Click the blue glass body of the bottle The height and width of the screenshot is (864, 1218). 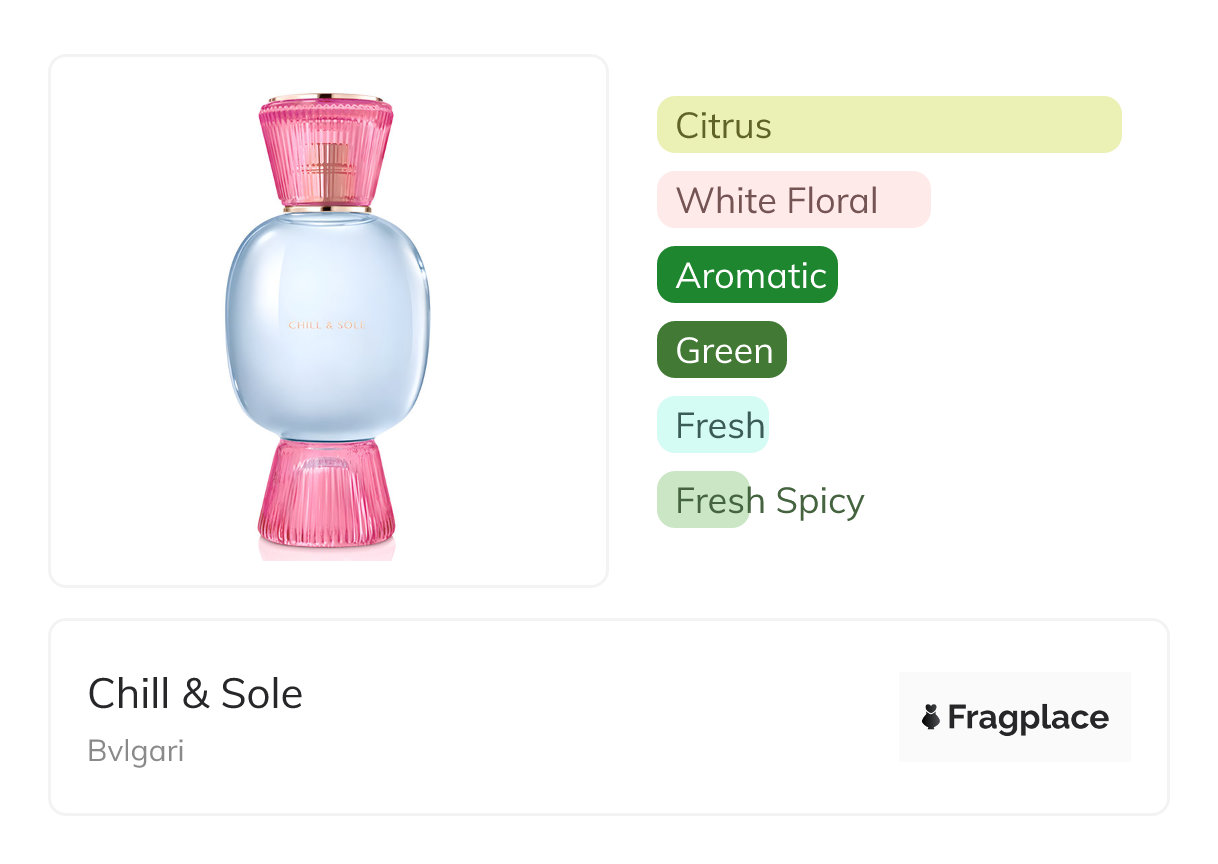coord(327,380)
